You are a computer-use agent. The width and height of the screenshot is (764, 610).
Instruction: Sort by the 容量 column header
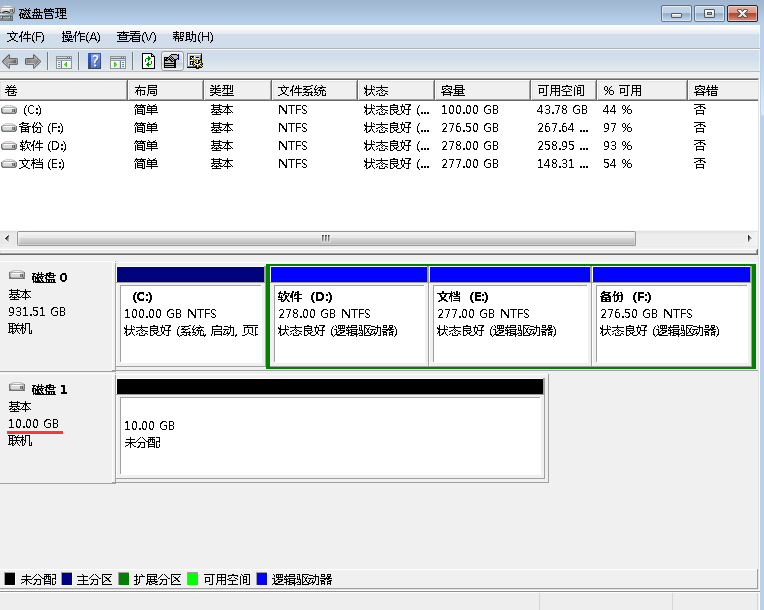click(x=482, y=91)
